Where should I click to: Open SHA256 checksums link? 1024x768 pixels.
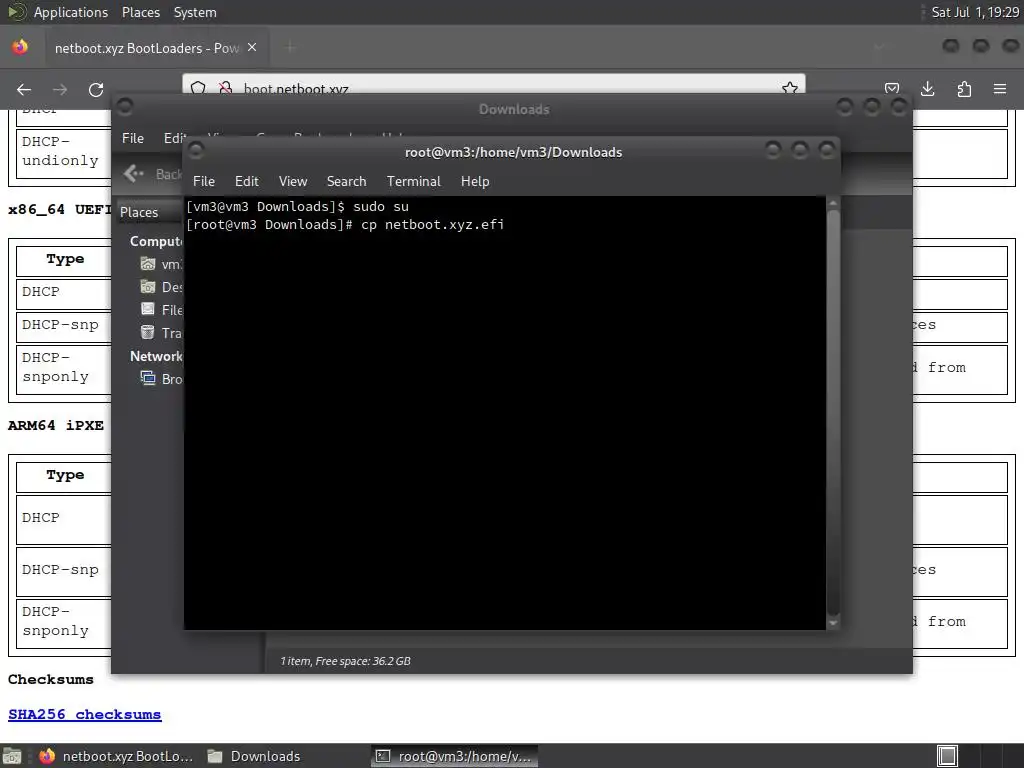click(84, 714)
